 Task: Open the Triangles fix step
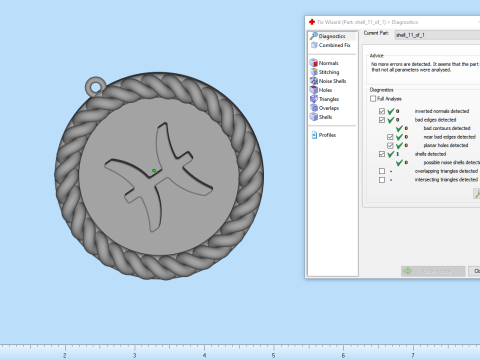[325, 99]
